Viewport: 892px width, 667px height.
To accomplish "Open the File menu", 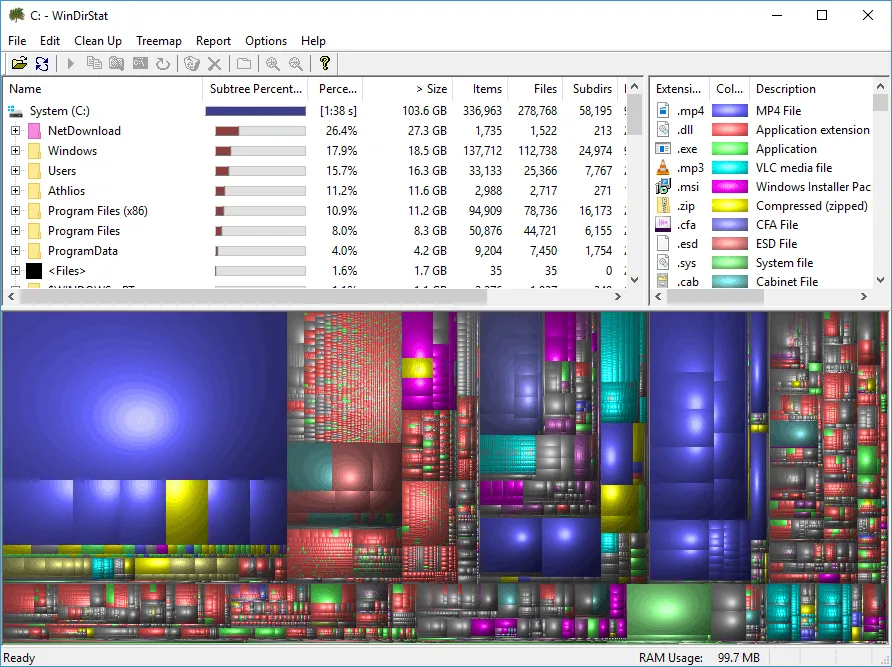I will (17, 41).
